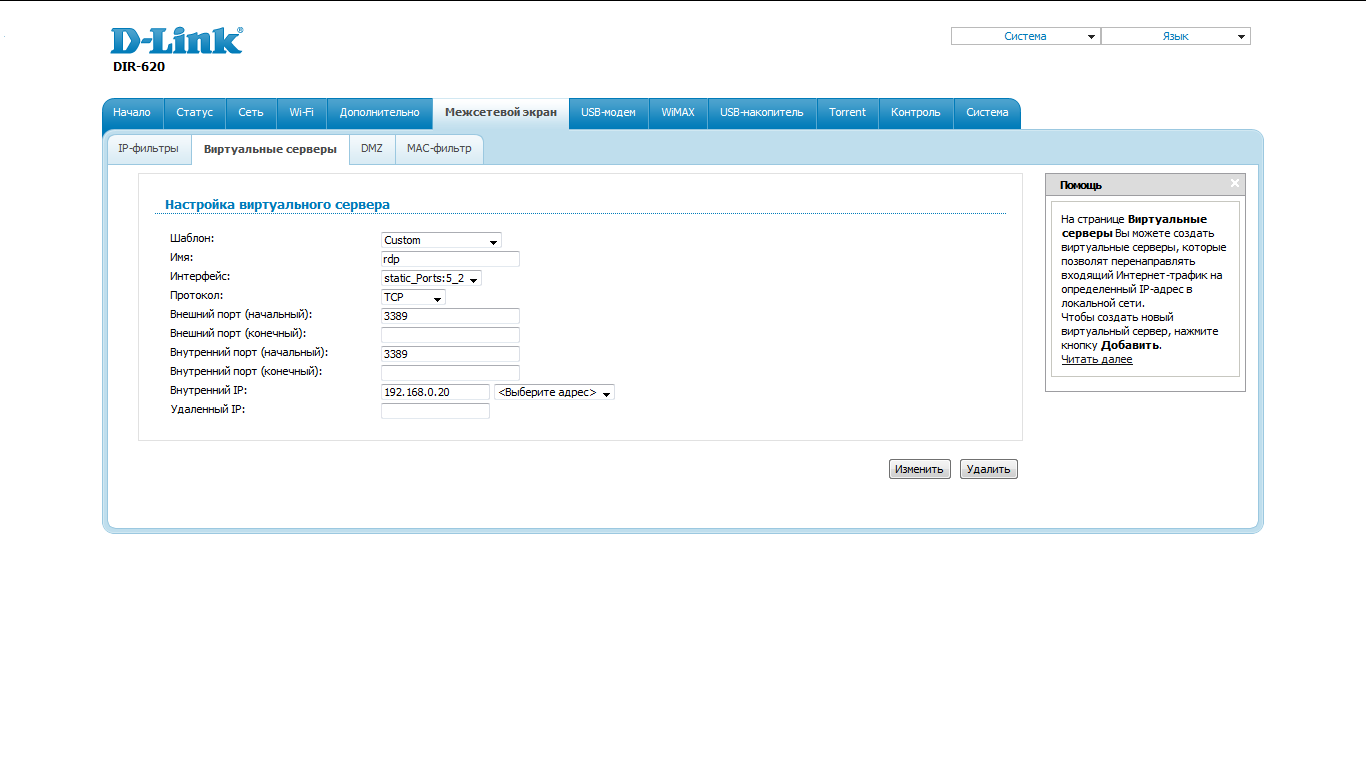Focus the Имя field containing rdp

[450, 259]
